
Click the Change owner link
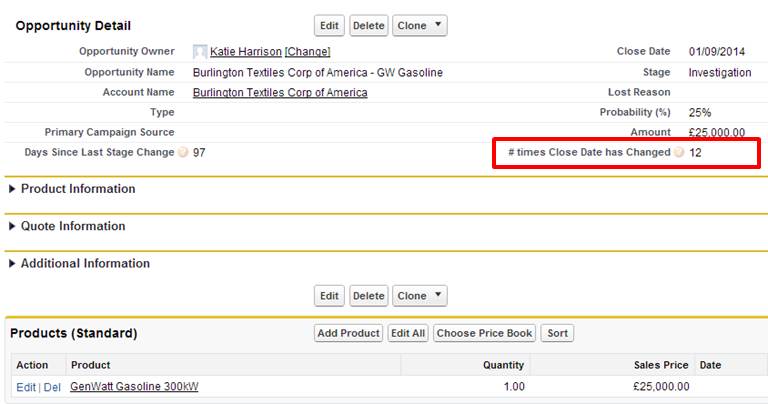coord(307,52)
